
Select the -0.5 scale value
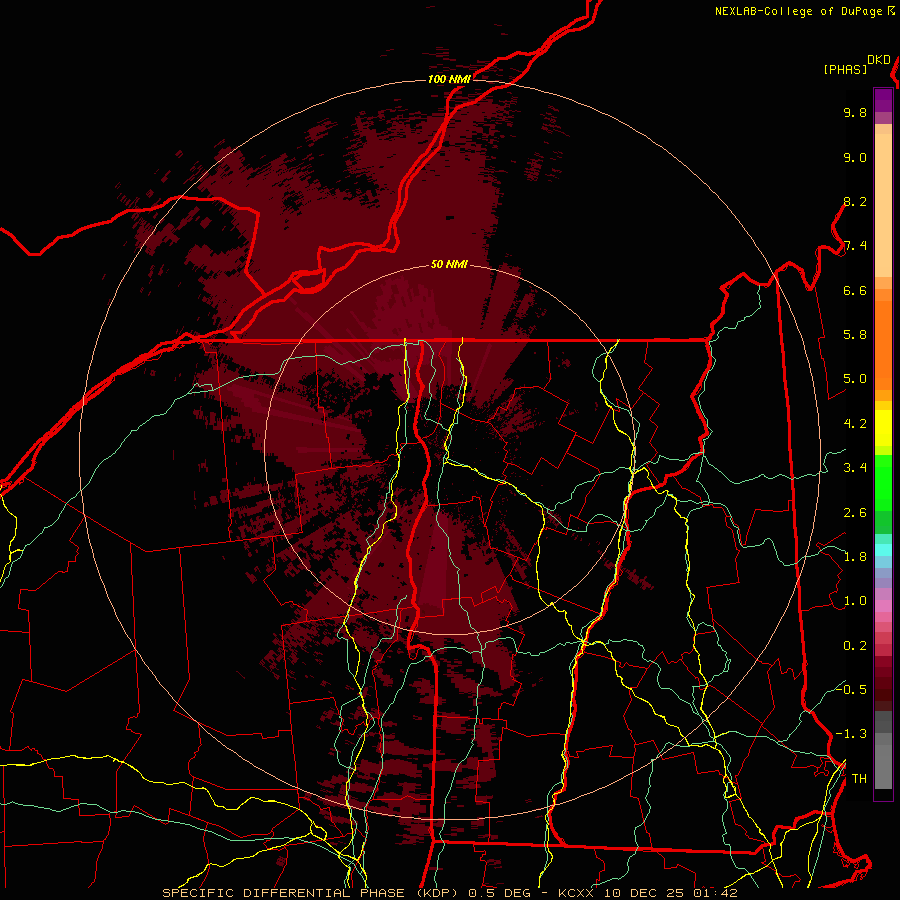(x=851, y=689)
